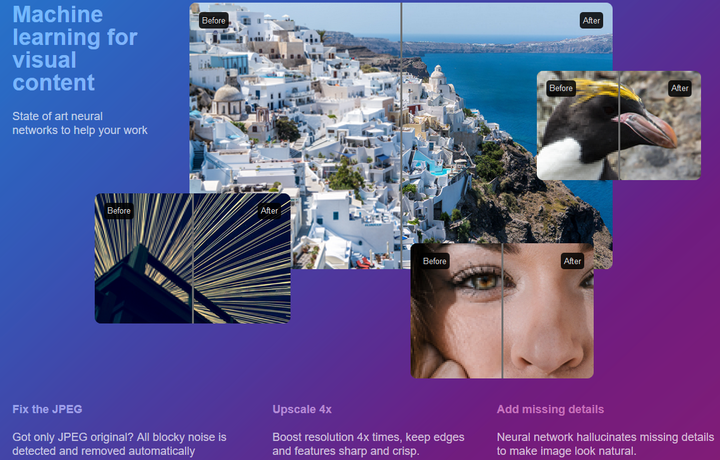720x460 pixels.
Task: Click the penguin before/after comparison image
Action: click(619, 125)
